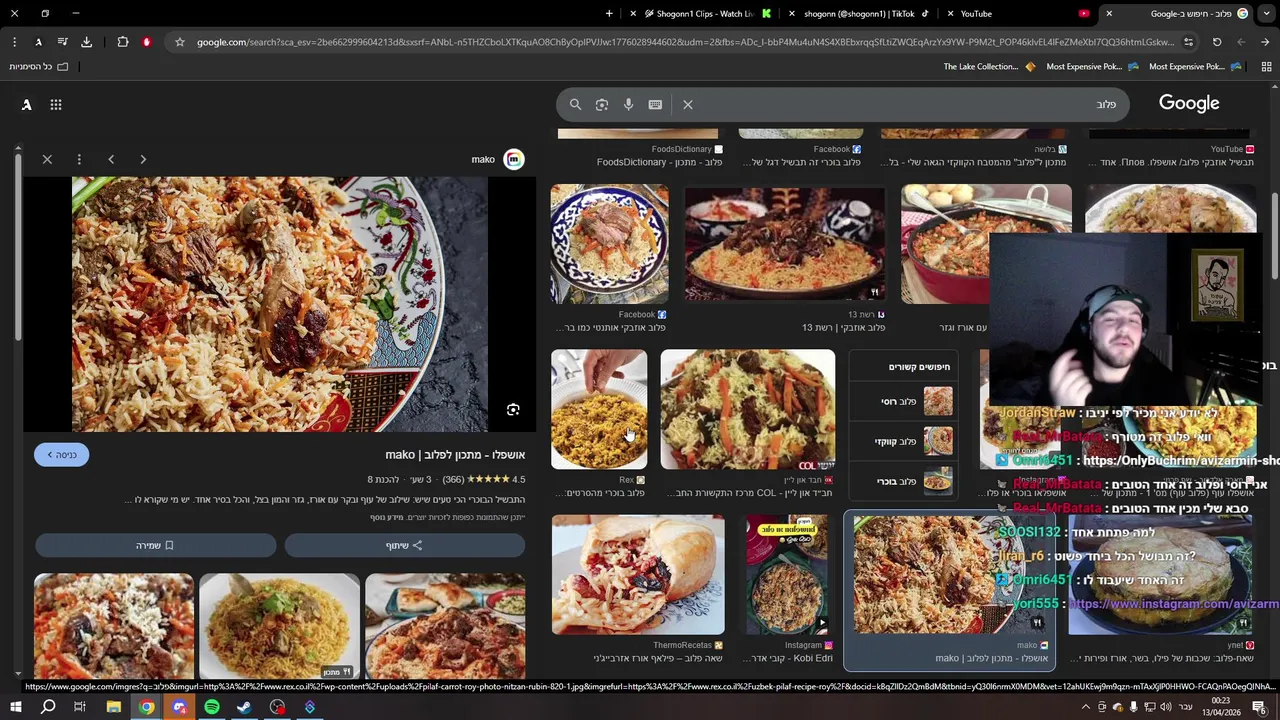Go to next image with right chevron
1280x720 pixels.
[x=143, y=159]
